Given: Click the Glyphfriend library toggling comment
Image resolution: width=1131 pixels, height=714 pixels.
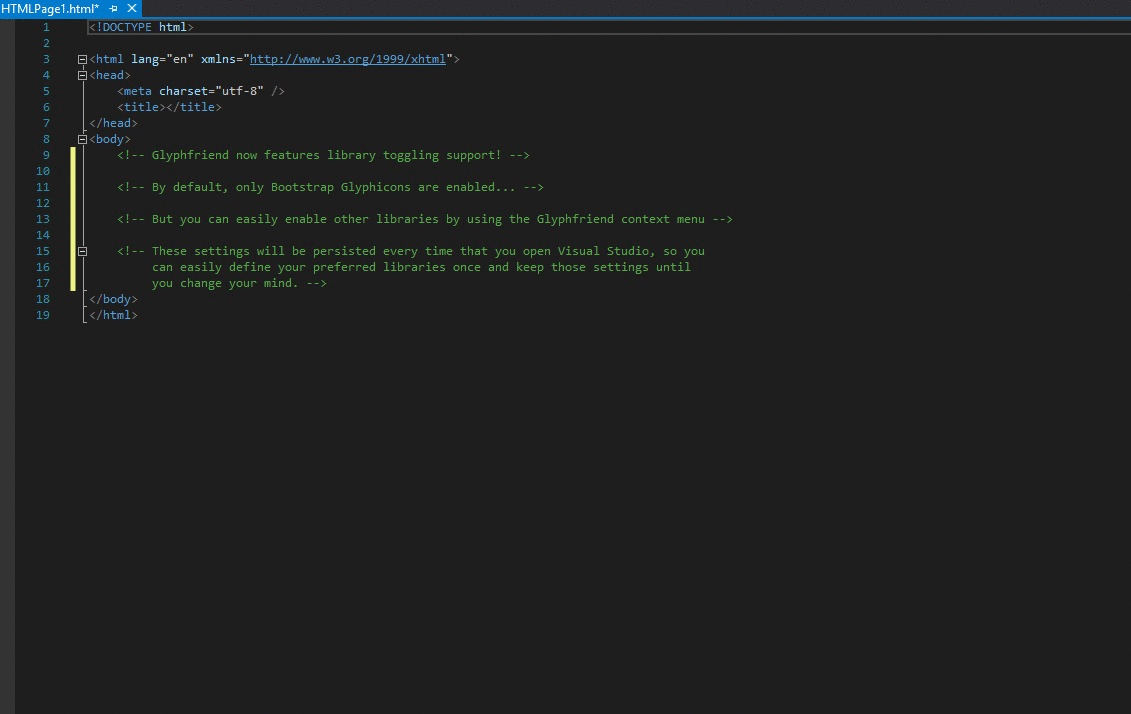Looking at the screenshot, I should click(323, 155).
